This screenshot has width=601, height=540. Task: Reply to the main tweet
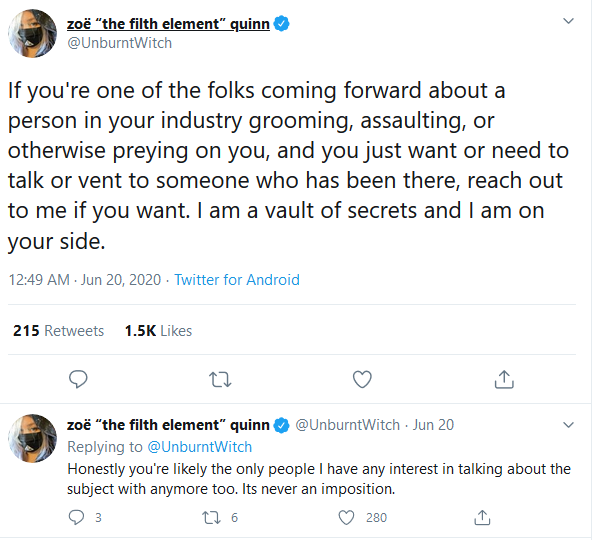click(x=79, y=379)
